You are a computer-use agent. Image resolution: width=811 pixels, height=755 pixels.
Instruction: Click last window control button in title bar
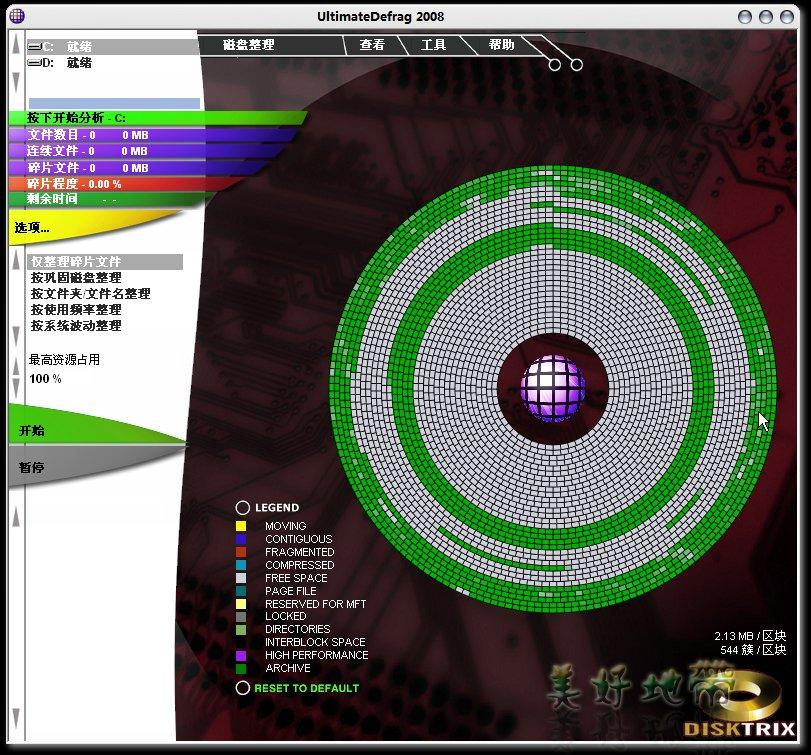(x=787, y=17)
